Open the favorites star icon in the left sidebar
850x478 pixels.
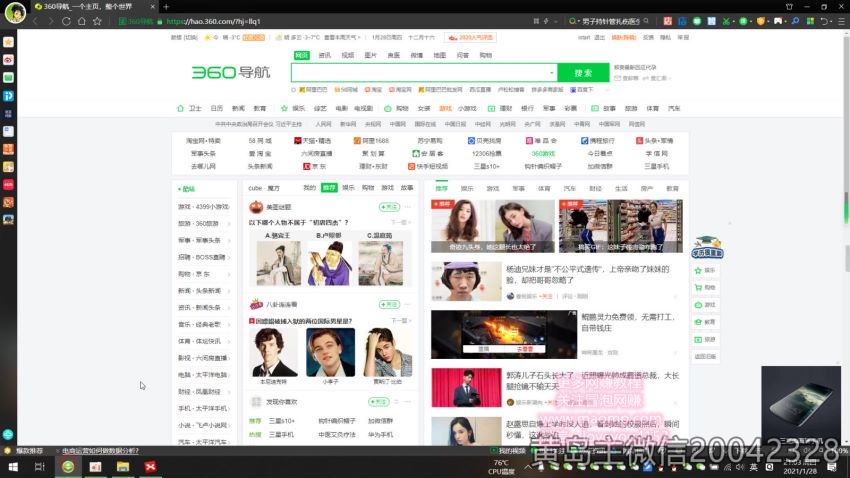8,42
